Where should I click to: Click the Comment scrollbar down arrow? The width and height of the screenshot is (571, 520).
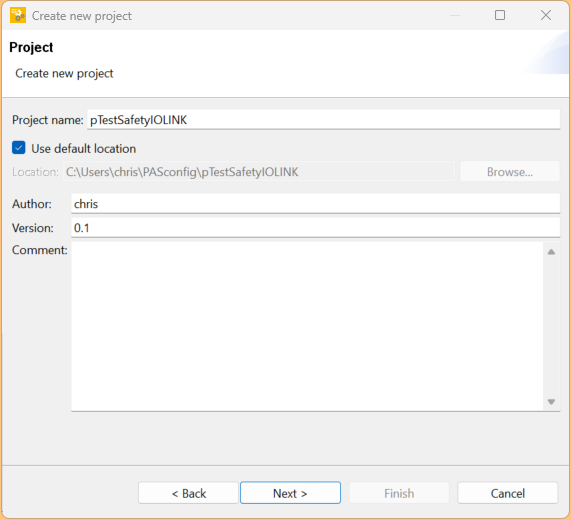coord(551,401)
